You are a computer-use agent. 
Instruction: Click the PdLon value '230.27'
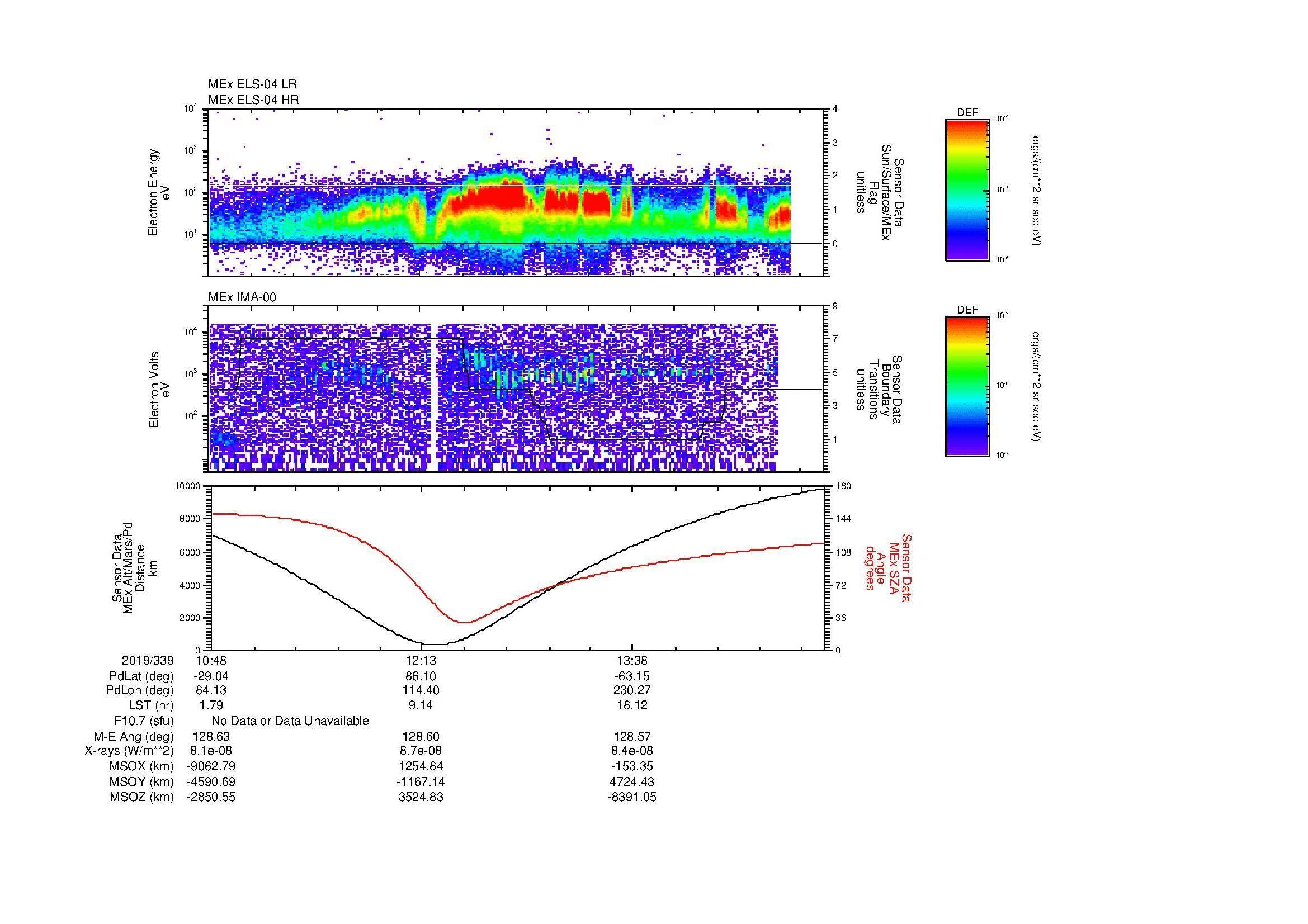(x=632, y=690)
